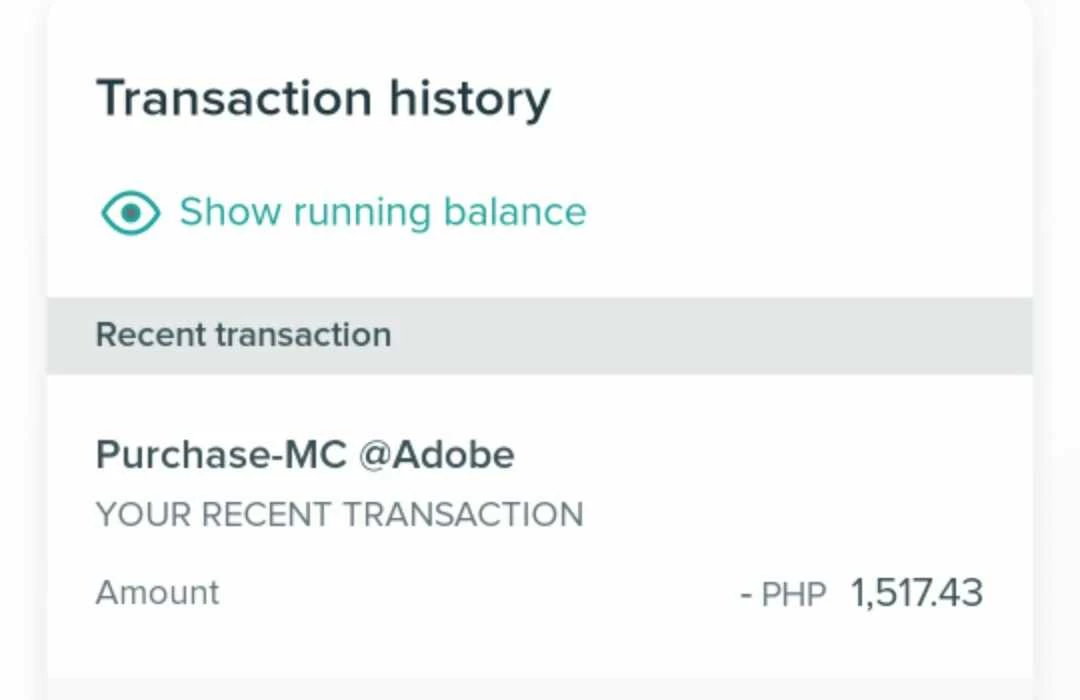
Task: Click the minus sign before PHP
Action: 746,595
